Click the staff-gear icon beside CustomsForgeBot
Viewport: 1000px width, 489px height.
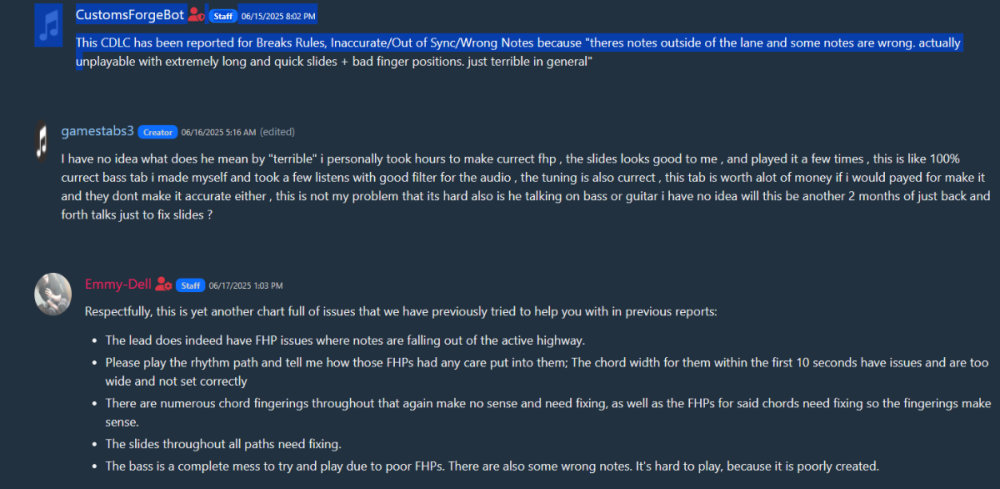196,15
